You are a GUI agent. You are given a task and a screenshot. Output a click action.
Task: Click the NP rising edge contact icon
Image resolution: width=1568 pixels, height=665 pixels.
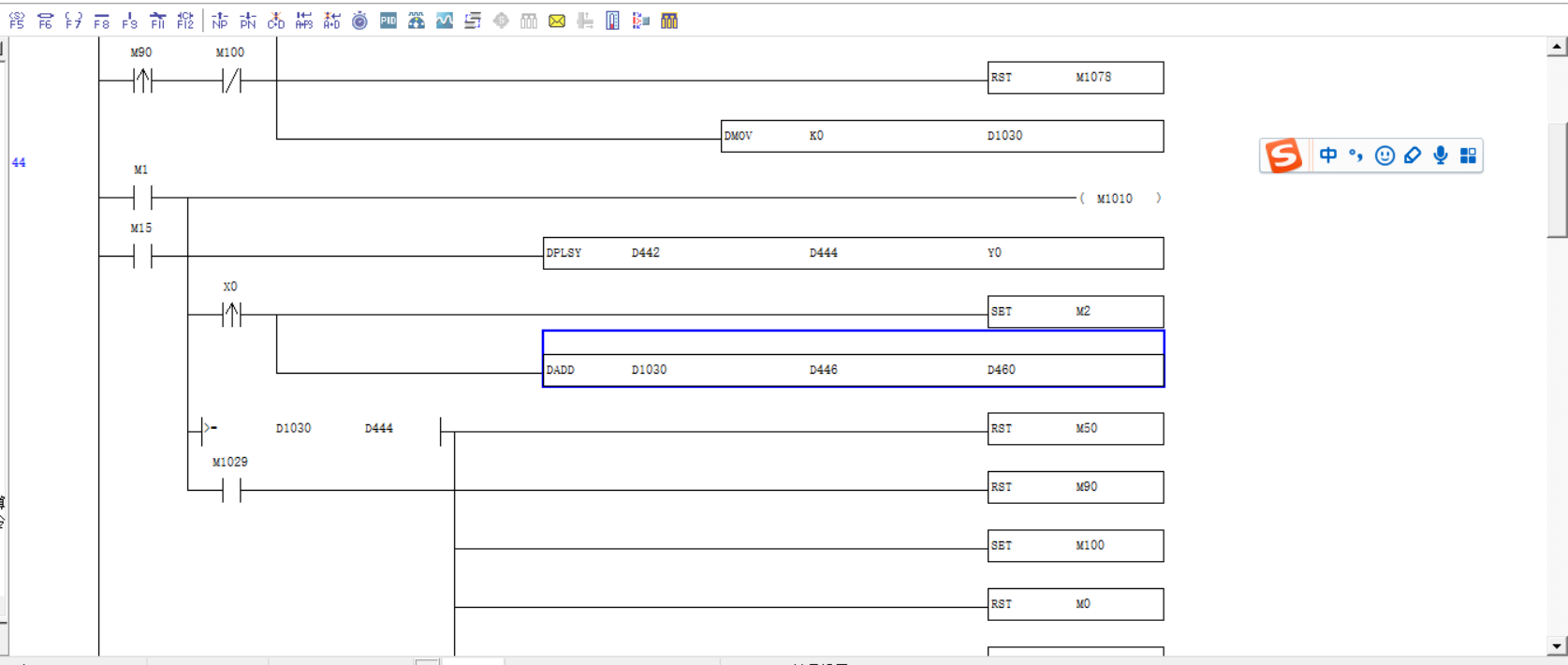pos(220,21)
